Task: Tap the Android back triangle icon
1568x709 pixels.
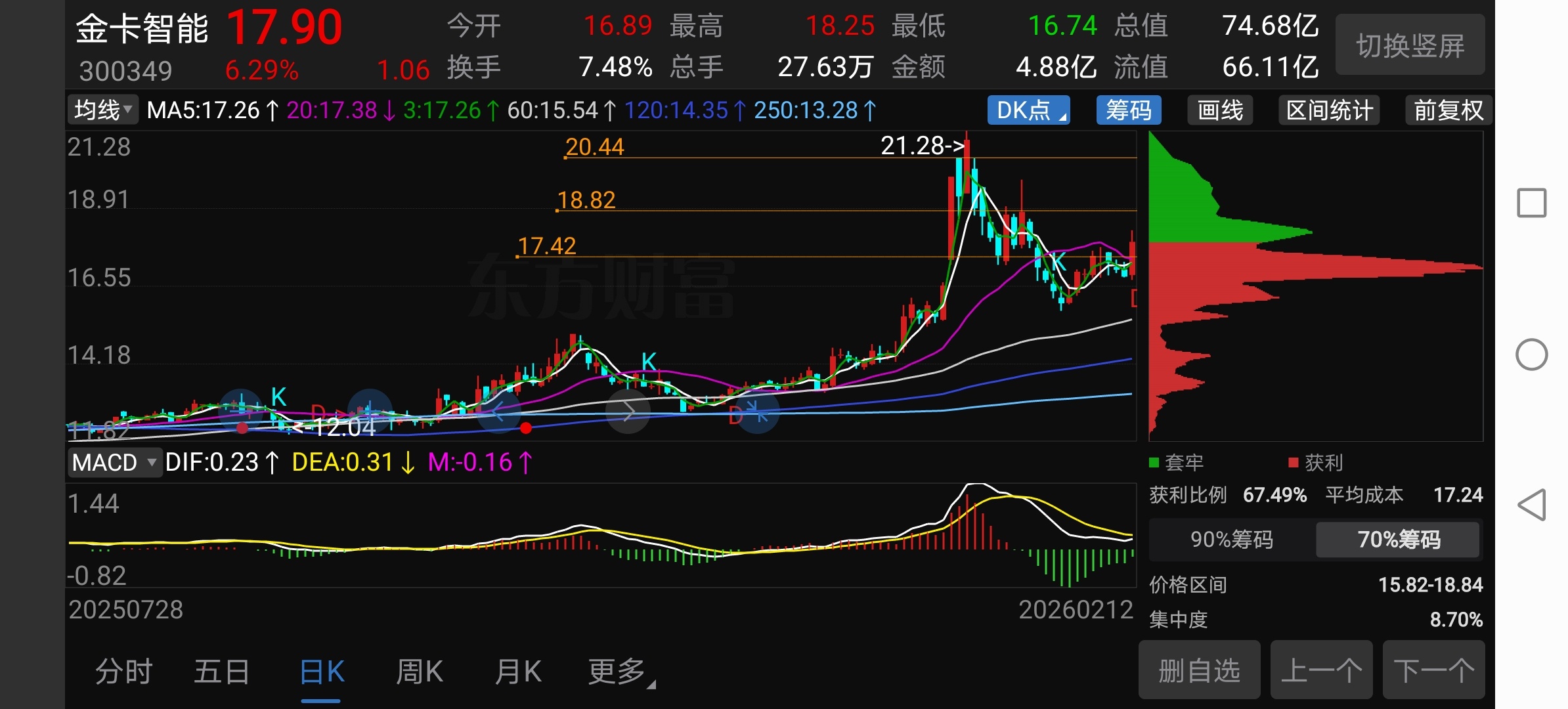Action: (x=1531, y=505)
